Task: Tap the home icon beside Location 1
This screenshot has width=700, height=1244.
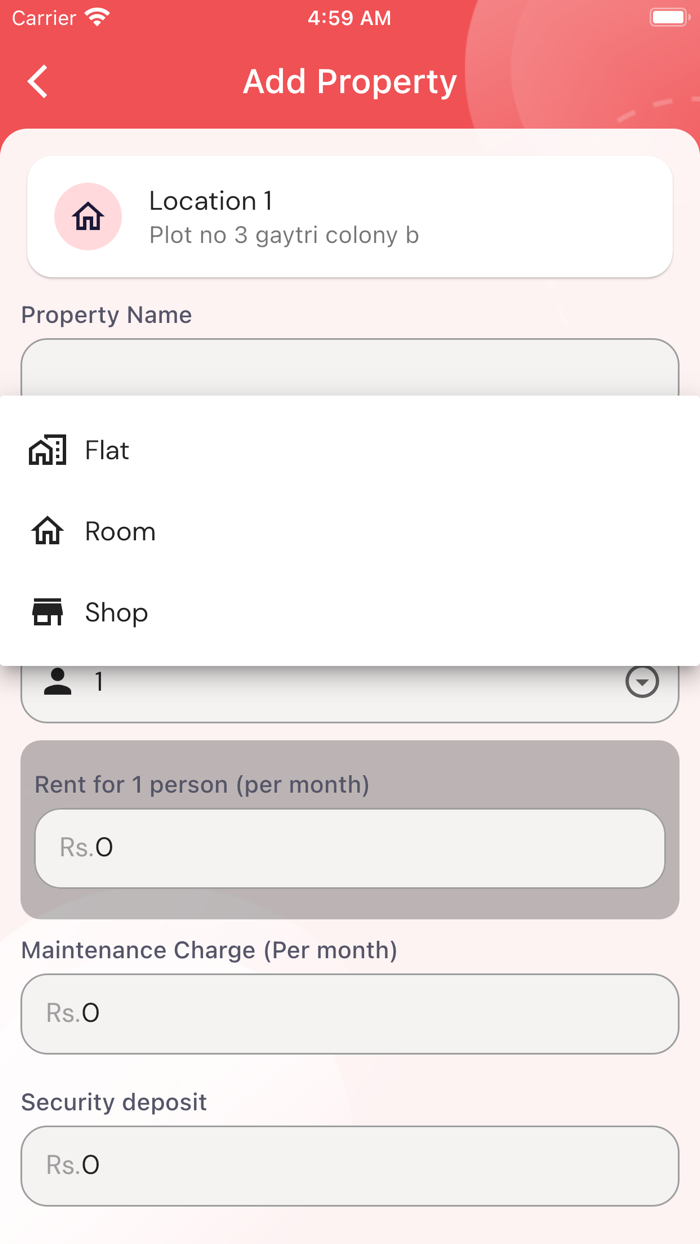Action: (x=88, y=216)
